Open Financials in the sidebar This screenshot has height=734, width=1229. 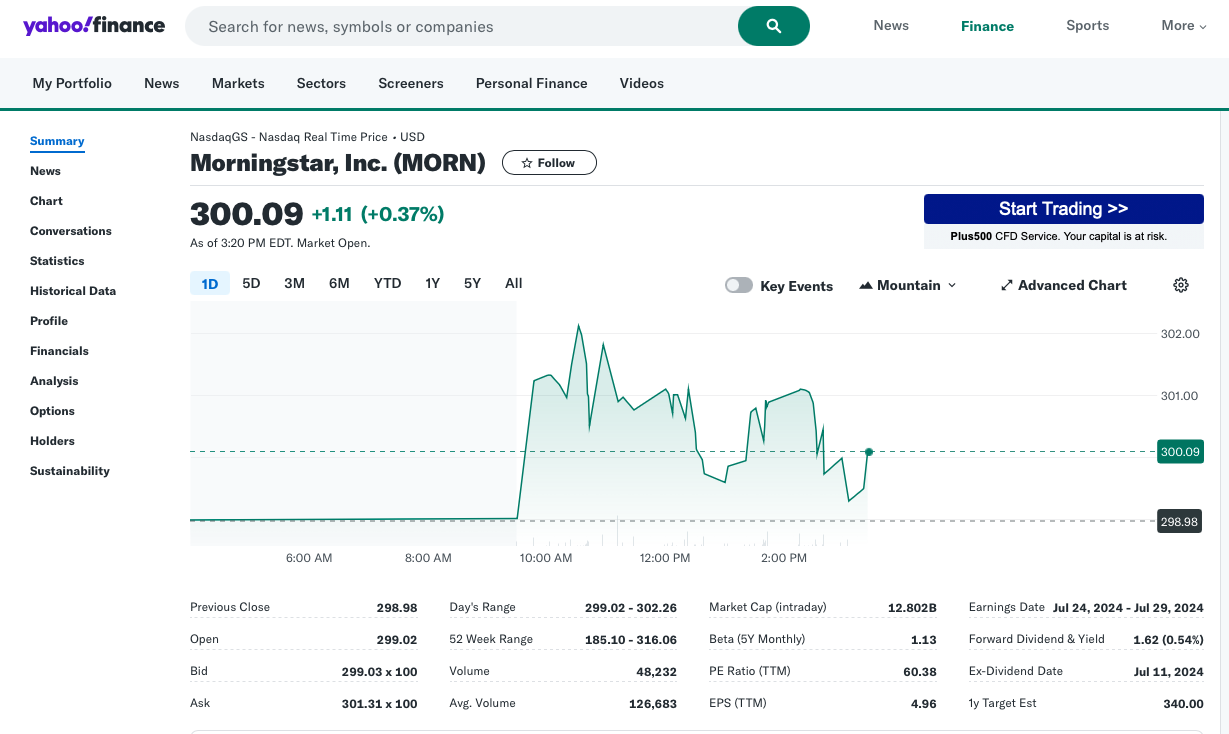(x=59, y=351)
